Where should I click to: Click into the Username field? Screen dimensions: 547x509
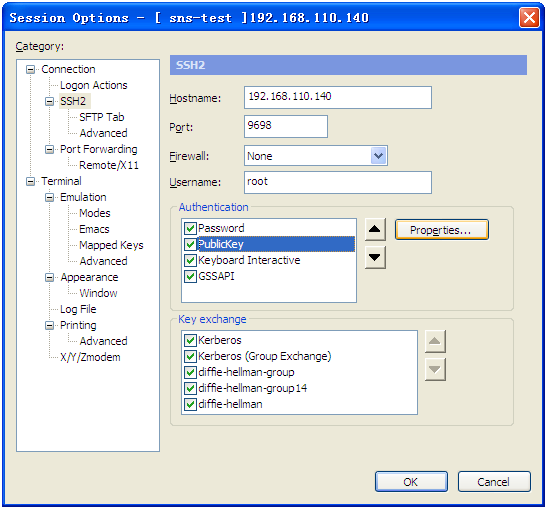click(338, 182)
